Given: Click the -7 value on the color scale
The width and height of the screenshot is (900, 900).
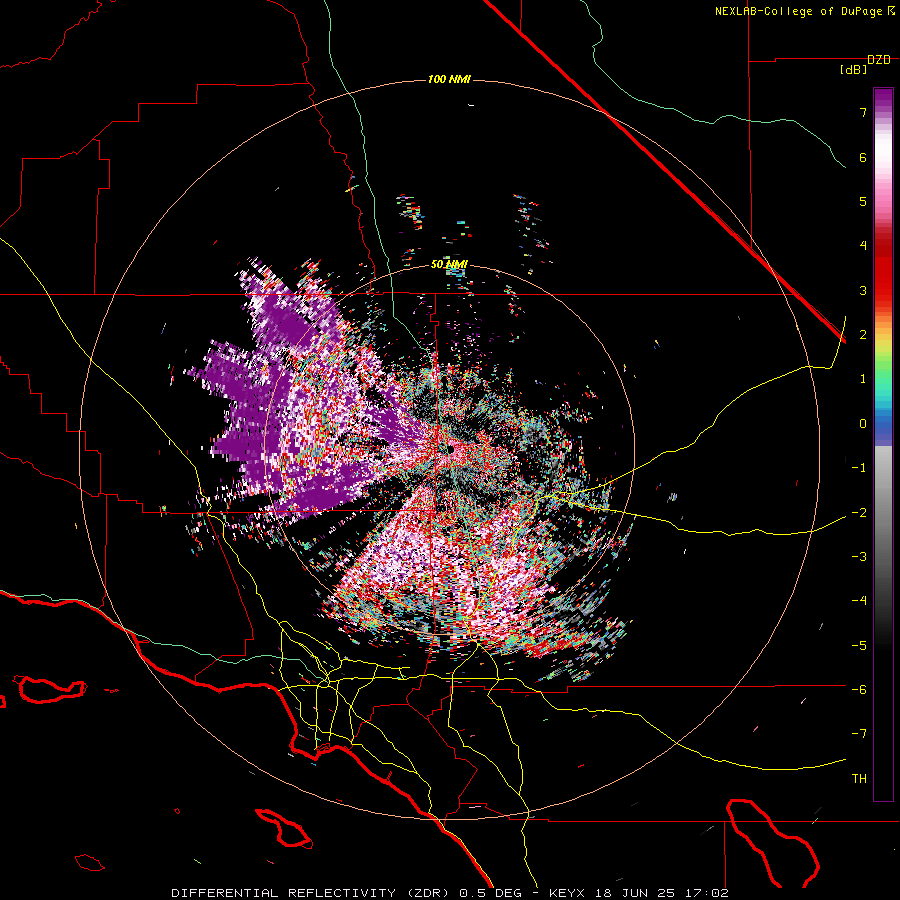Looking at the screenshot, I should [x=859, y=734].
